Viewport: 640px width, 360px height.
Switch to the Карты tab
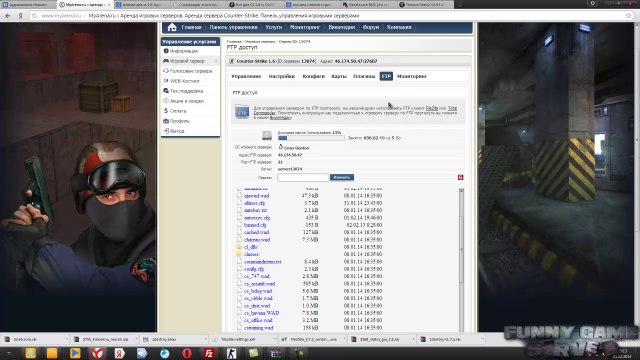[339, 76]
